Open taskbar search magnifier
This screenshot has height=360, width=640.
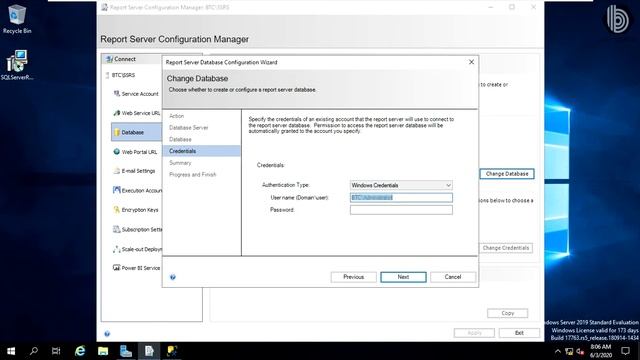click(x=34, y=351)
